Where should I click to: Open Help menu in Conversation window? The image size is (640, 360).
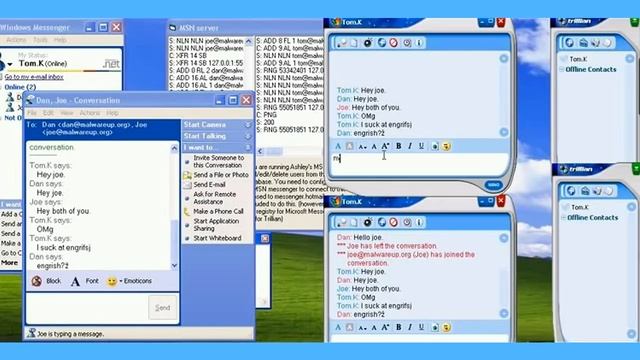click(112, 113)
